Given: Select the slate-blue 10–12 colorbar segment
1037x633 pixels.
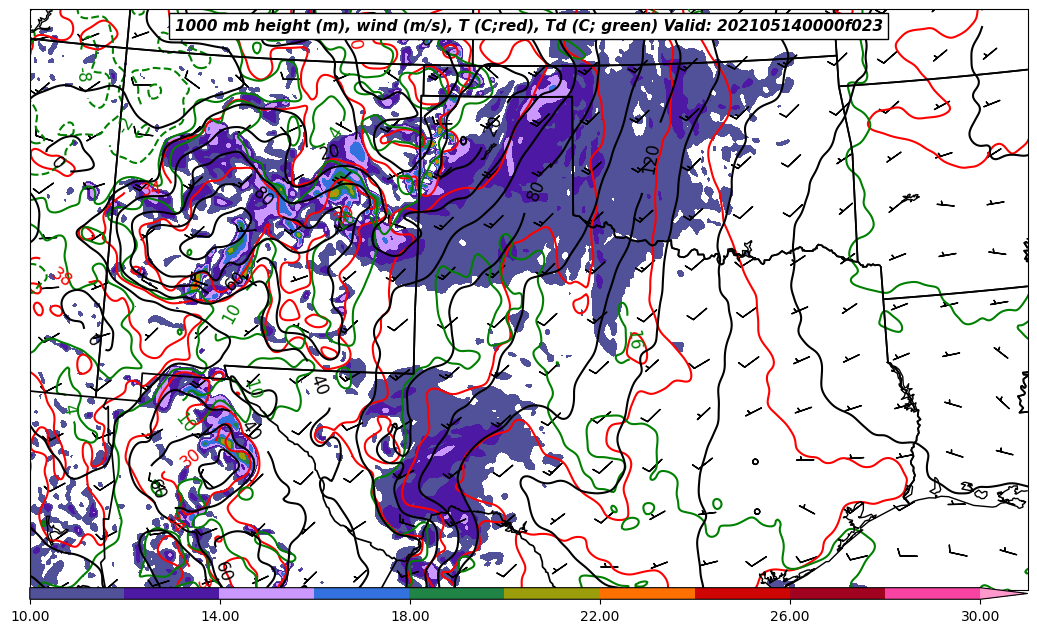Looking at the screenshot, I should click(x=77, y=593).
